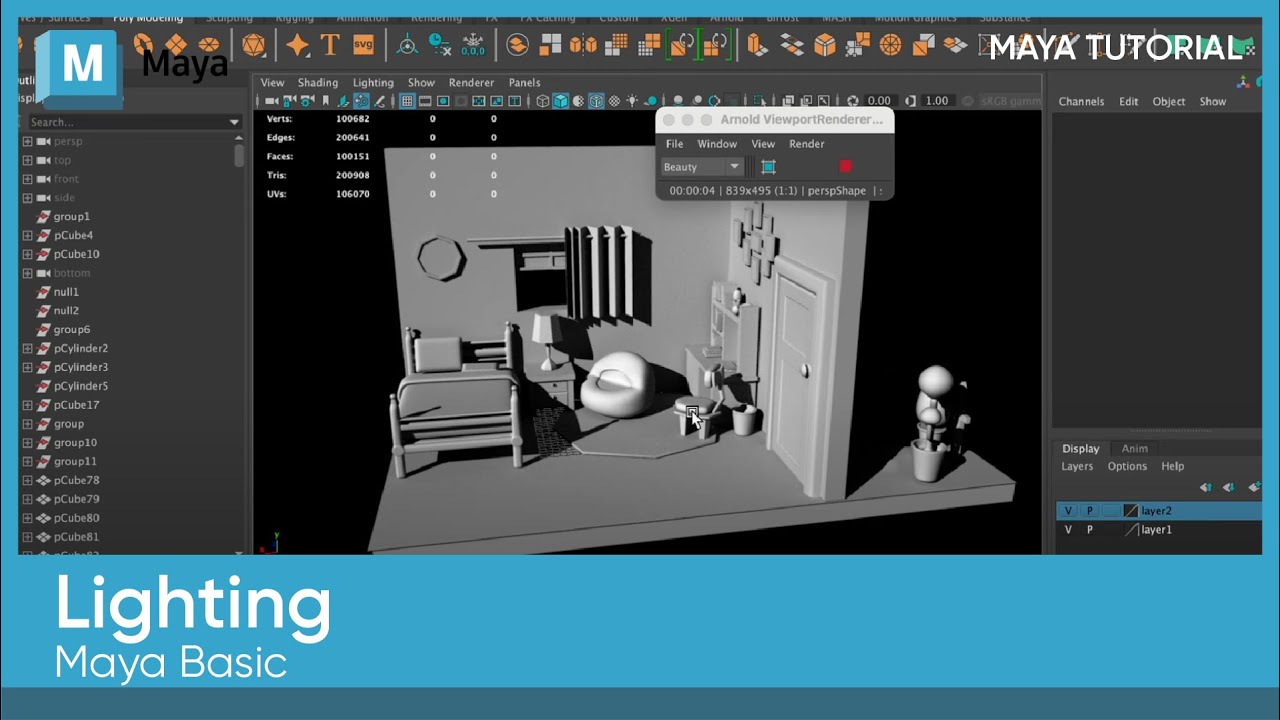
Task: Expand the pCylinder2 node in outliner
Action: click(x=27, y=348)
